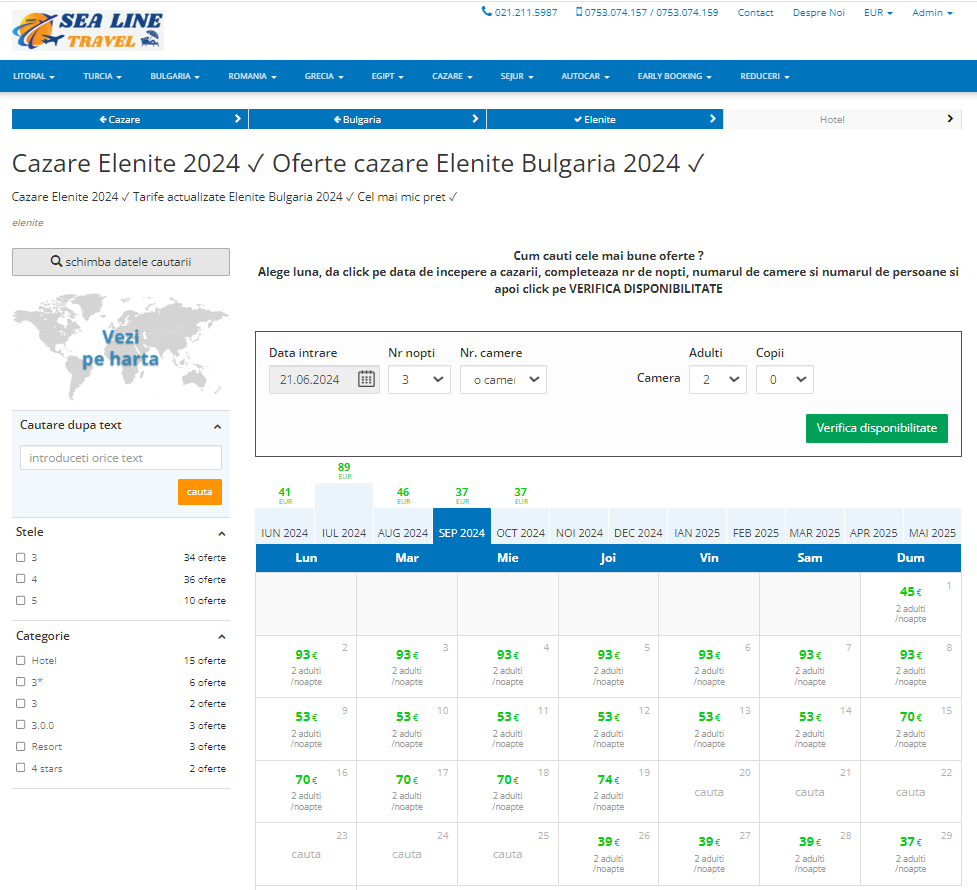Open the Nr nopti dropdown
Screen dimensions: 977x890
(419, 380)
